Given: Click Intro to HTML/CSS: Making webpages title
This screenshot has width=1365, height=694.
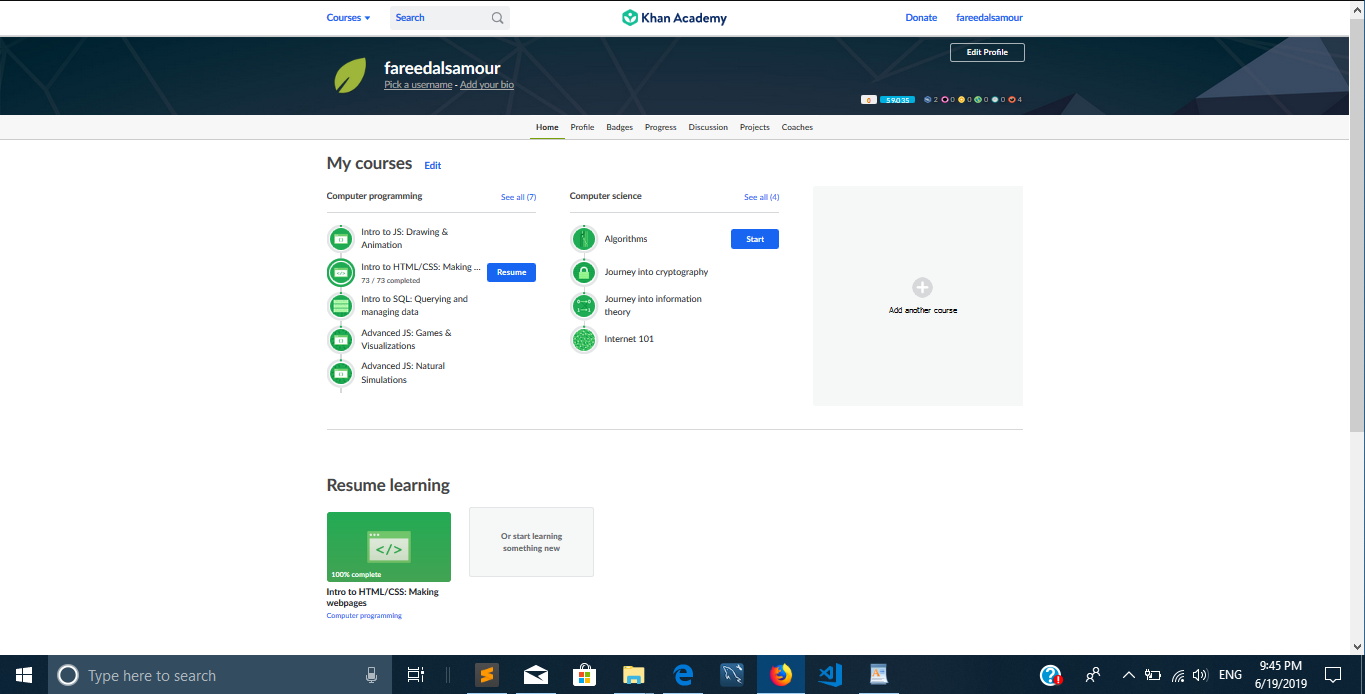Looking at the screenshot, I should pos(382,597).
